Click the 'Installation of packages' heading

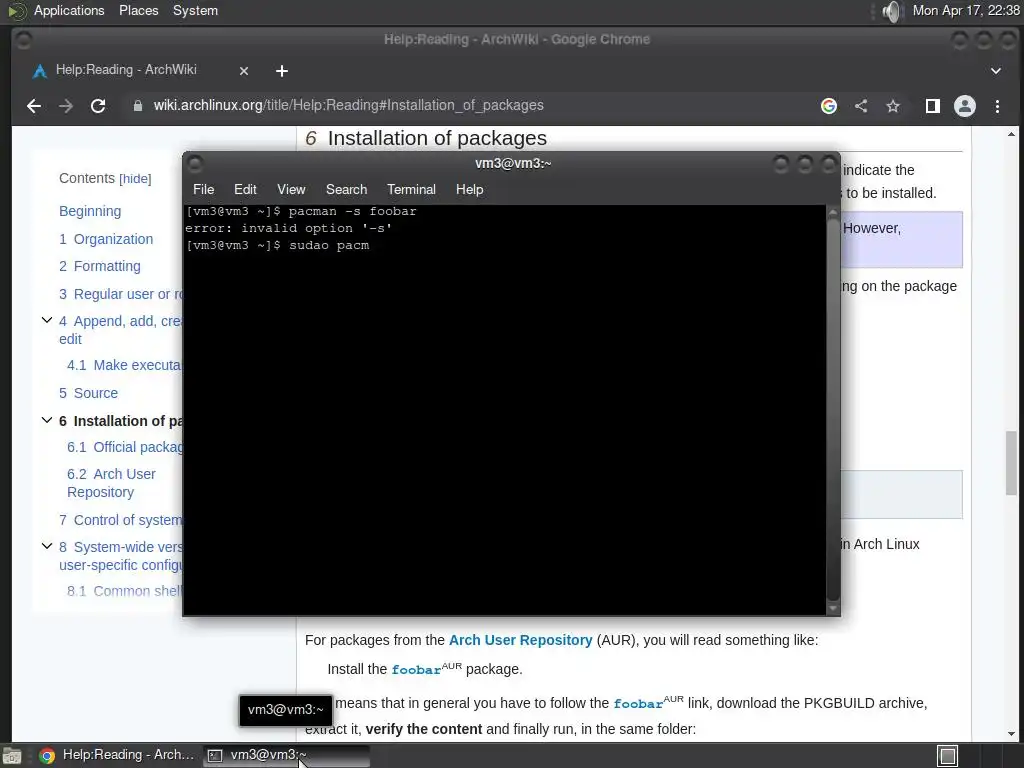click(x=437, y=138)
